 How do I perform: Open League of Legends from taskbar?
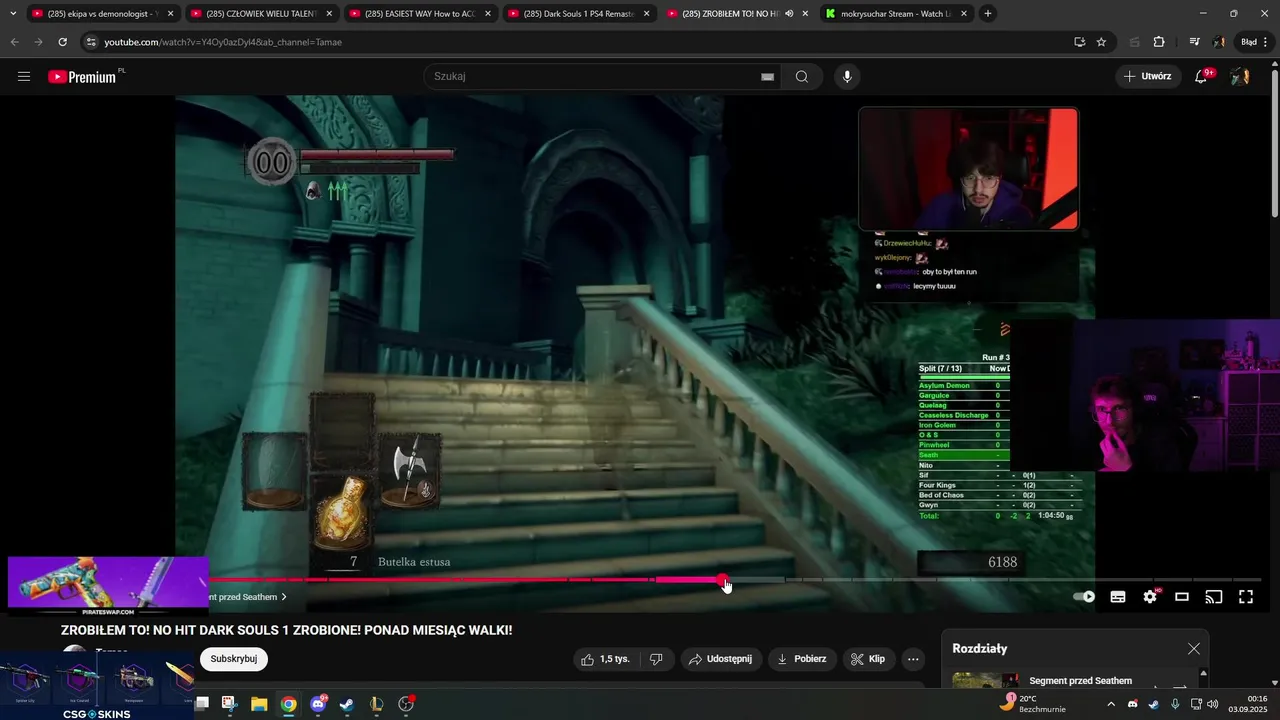pos(377,704)
